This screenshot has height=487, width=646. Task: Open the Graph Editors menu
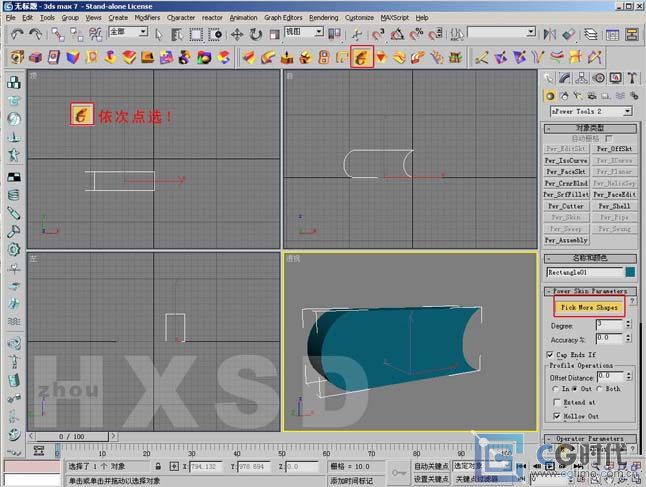[x=283, y=18]
